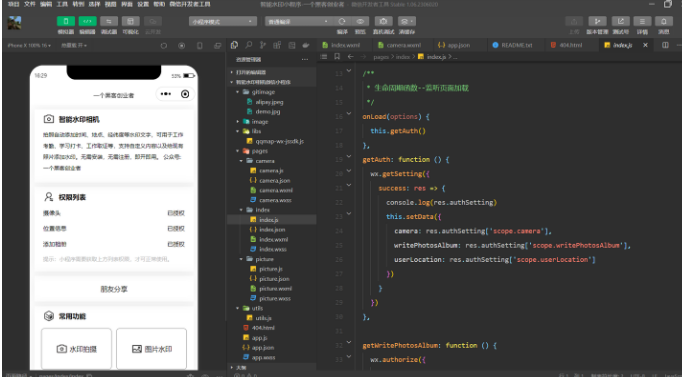This screenshot has height=377, width=682.
Task: Open the resource manager more options ellipsis
Action: (x=305, y=59)
